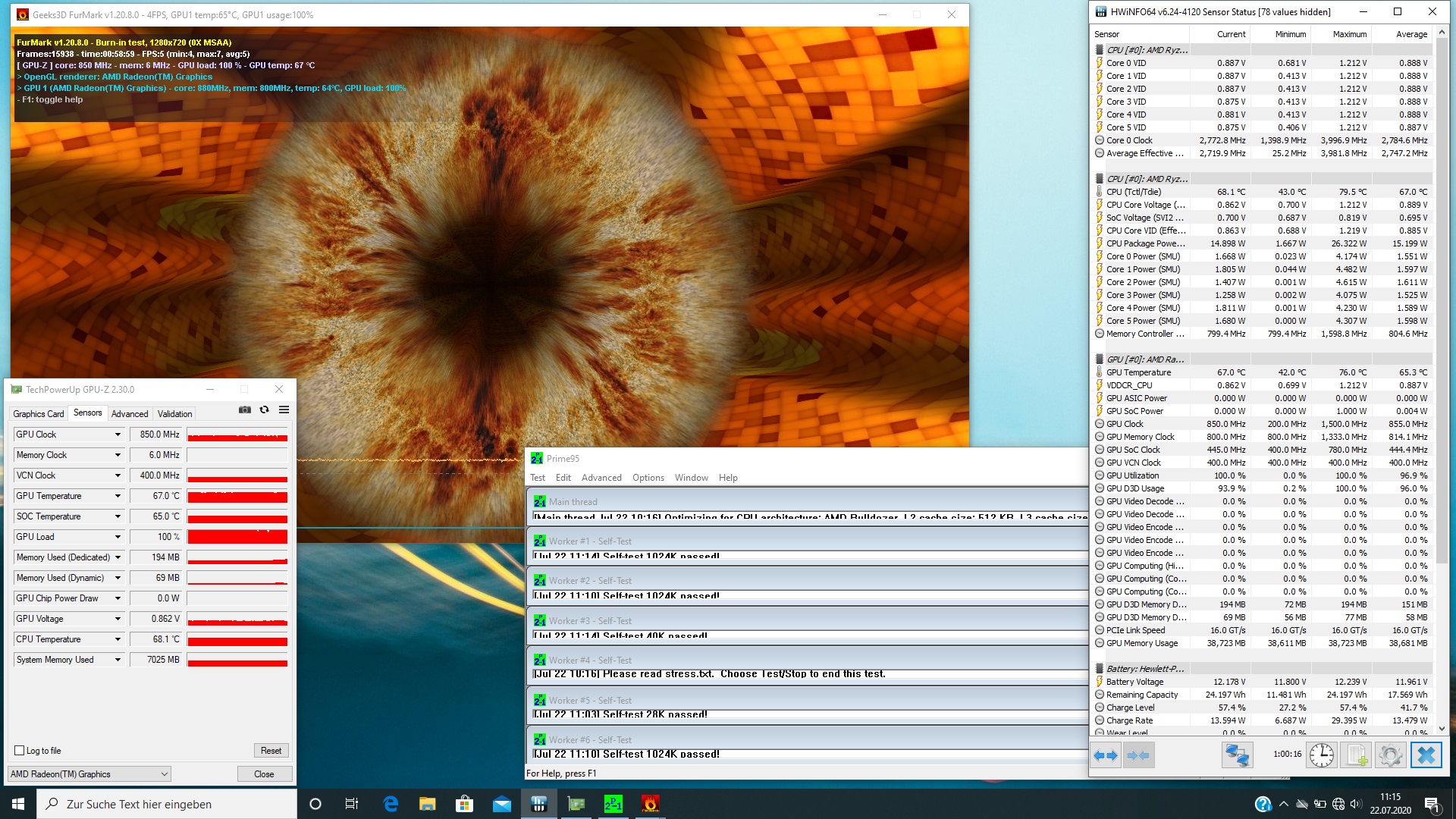Click HWiNFO blue X close sensors icon

click(1426, 755)
